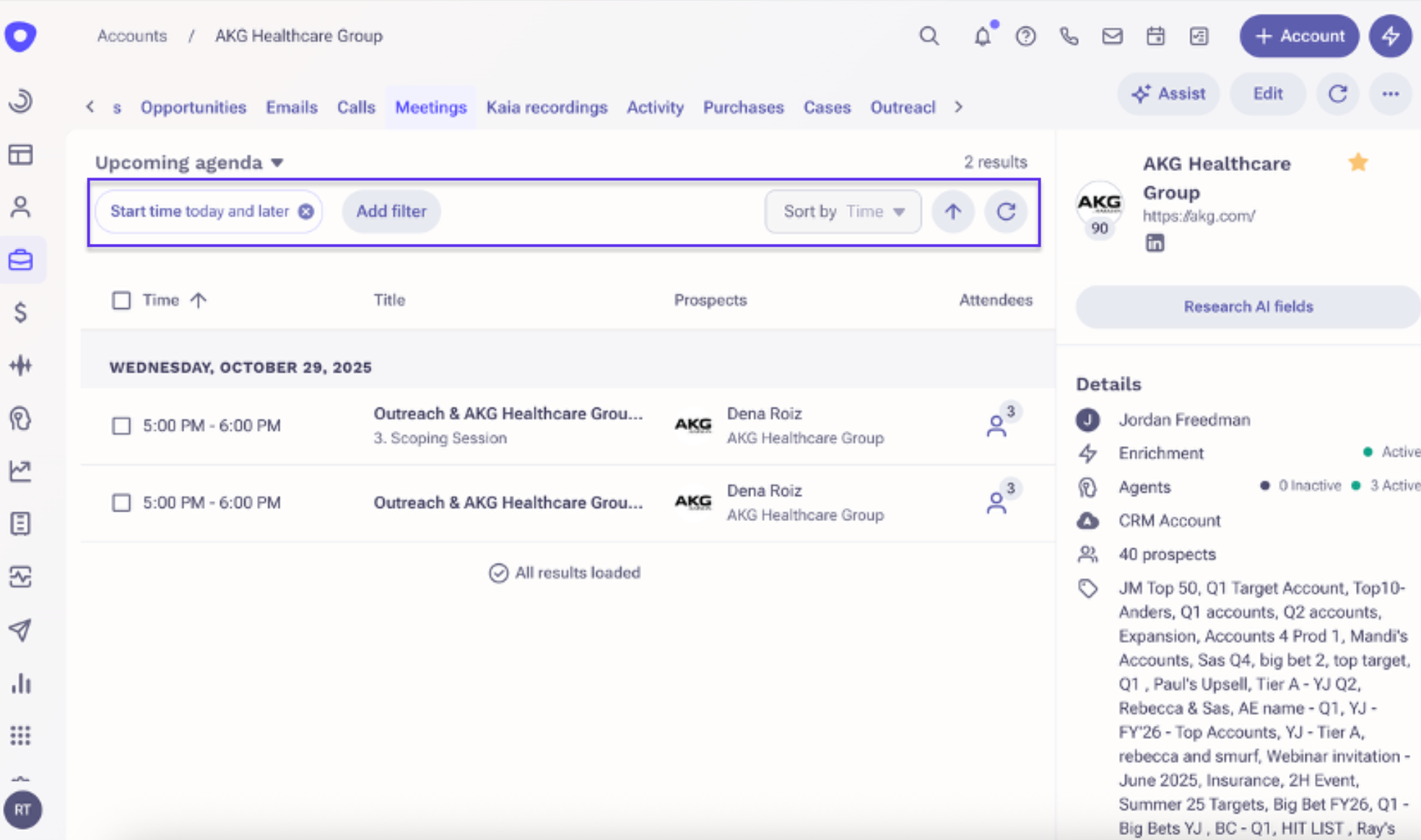Open notifications via the bell icon

click(981, 35)
